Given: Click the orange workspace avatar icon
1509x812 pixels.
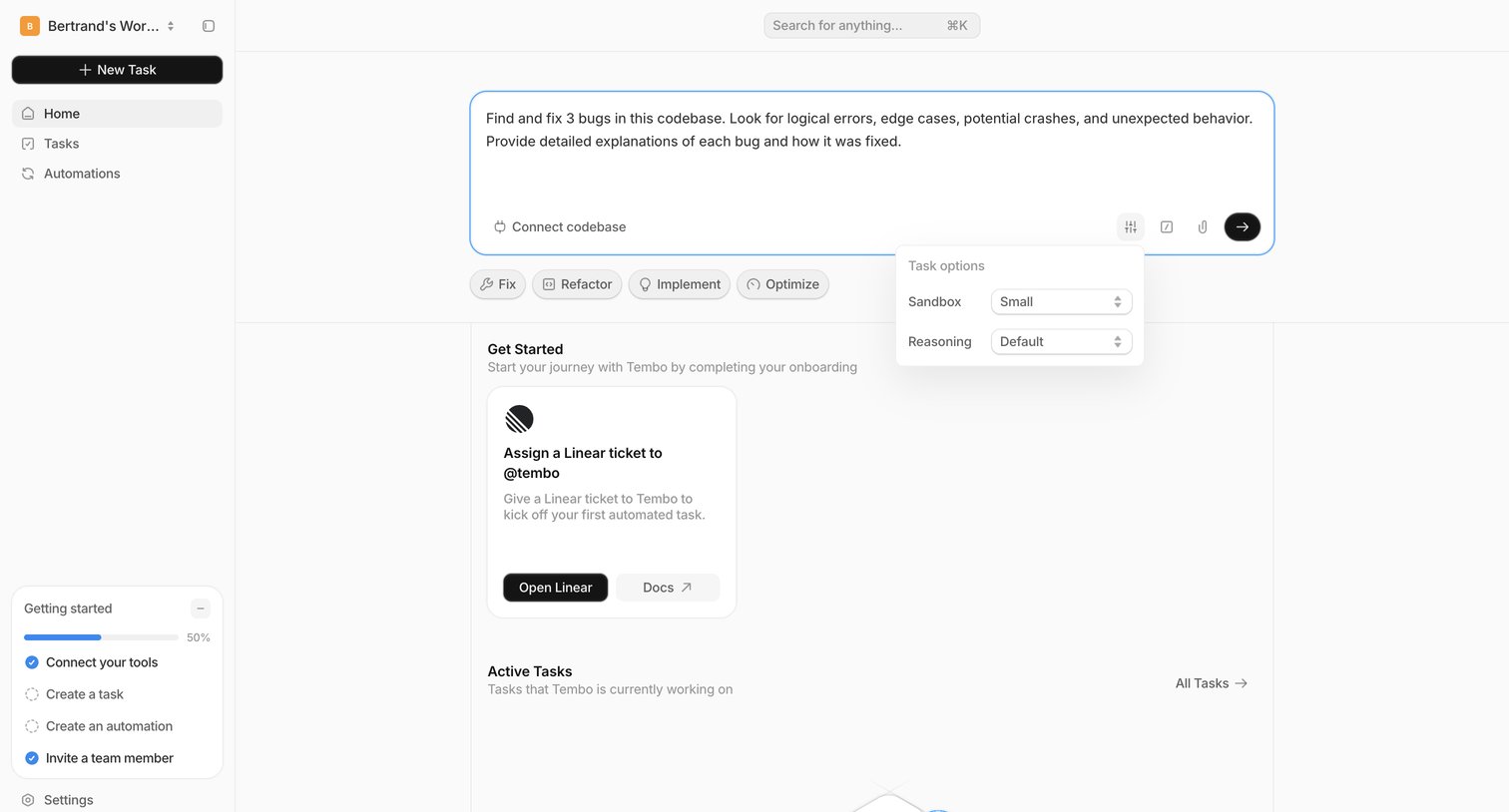Looking at the screenshot, I should coord(30,26).
